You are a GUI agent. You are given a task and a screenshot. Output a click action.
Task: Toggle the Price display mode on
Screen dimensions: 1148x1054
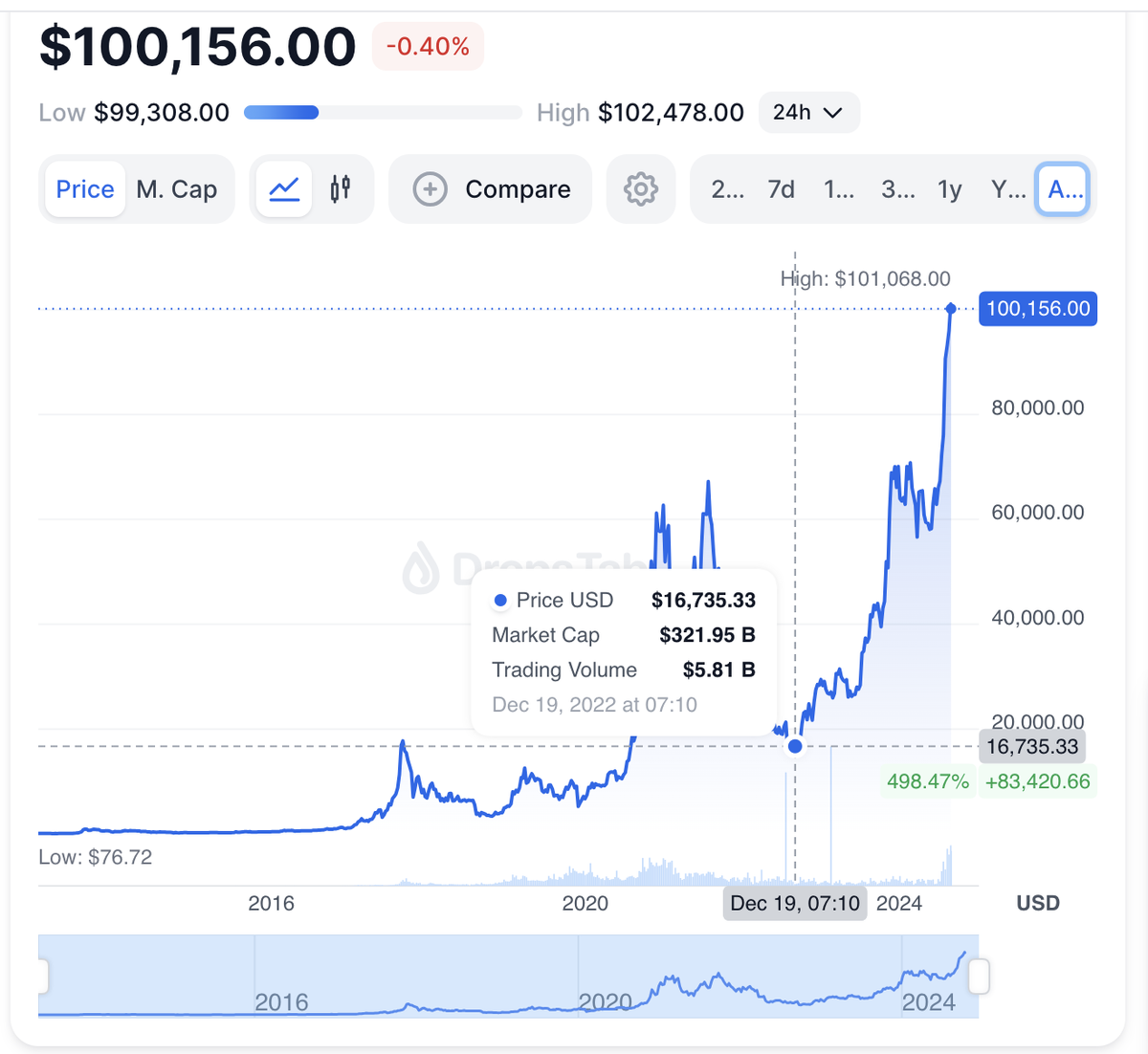coord(84,188)
